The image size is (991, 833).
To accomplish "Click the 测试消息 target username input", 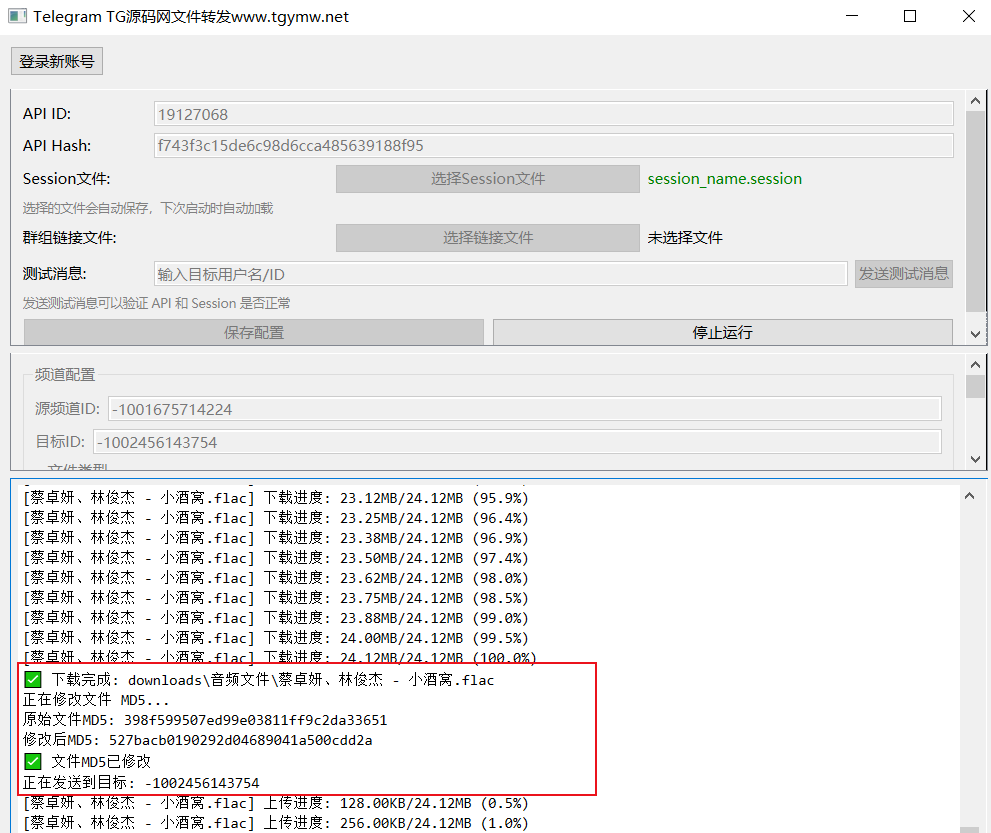I will pyautogui.click(x=501, y=274).
